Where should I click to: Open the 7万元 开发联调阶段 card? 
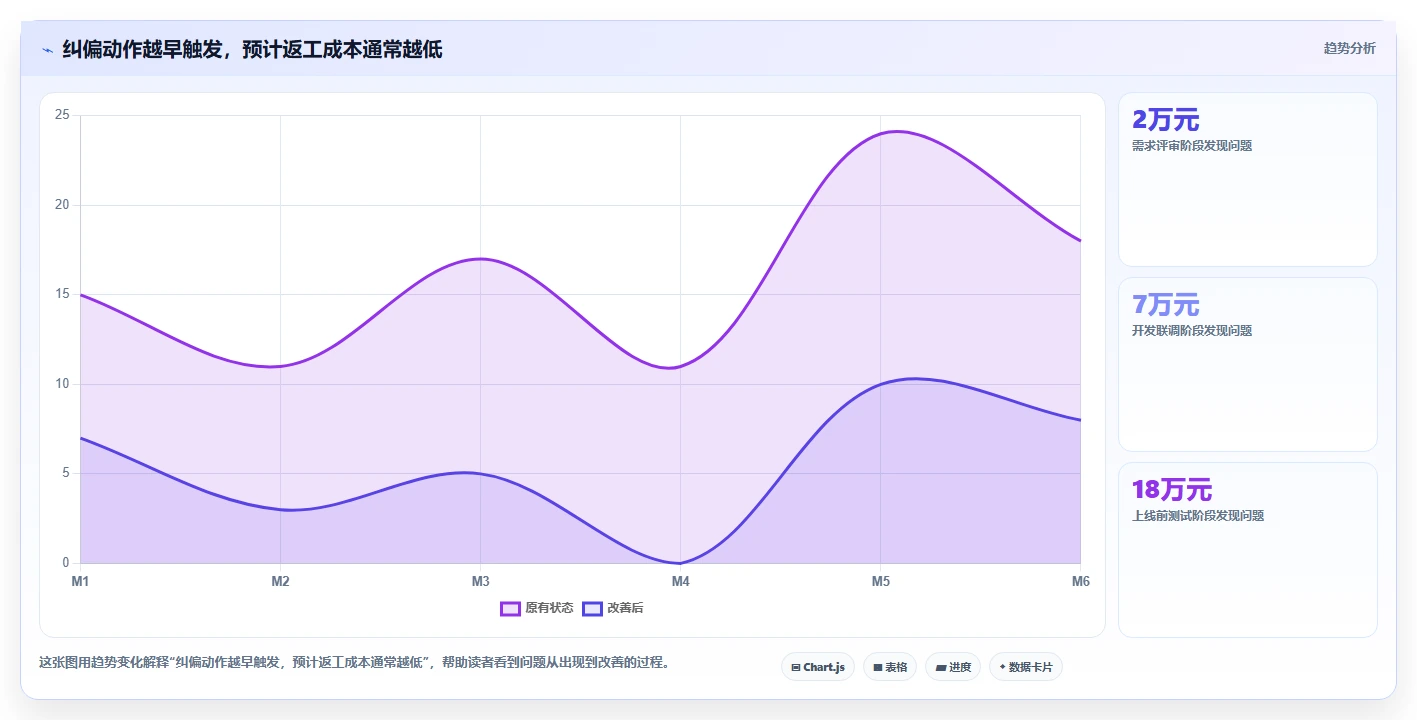[x=1247, y=365]
